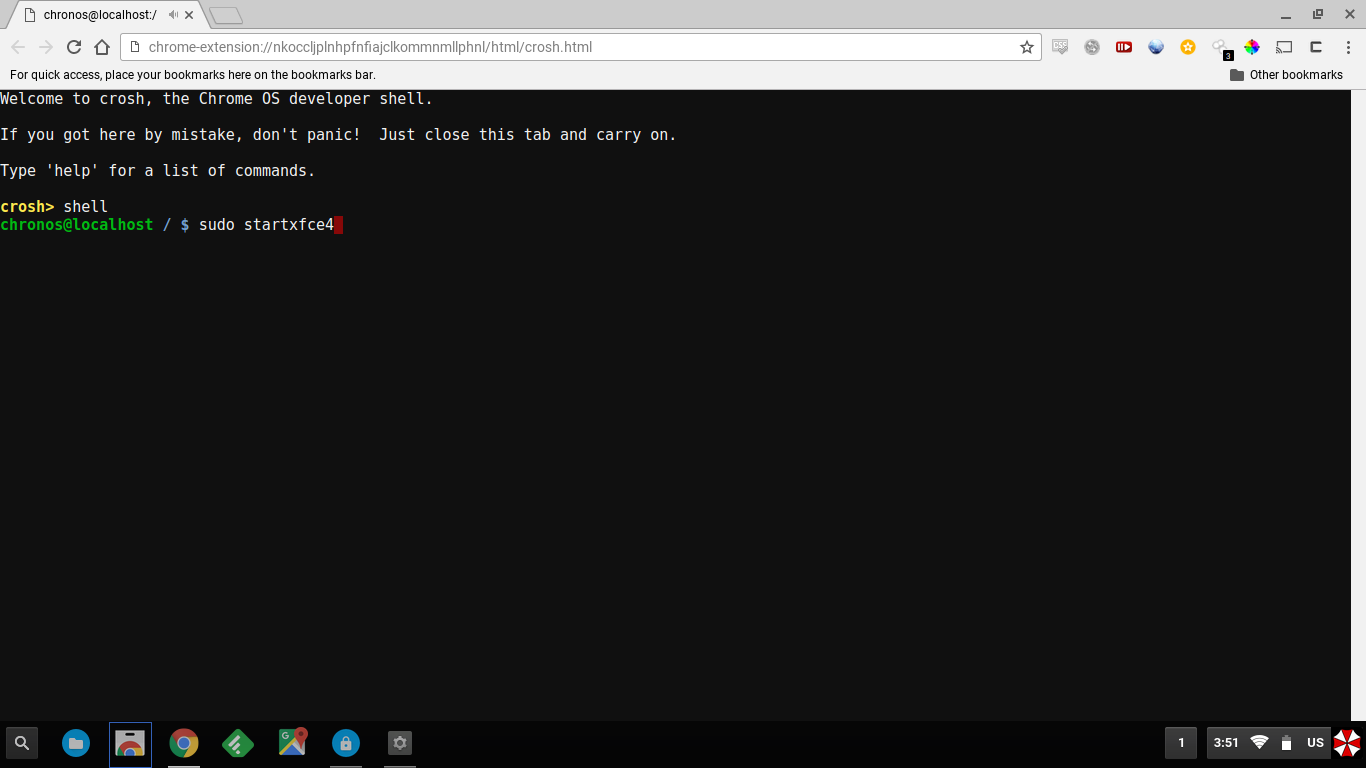Open Feedly from the shelf
The height and width of the screenshot is (768, 1366).
[x=238, y=743]
